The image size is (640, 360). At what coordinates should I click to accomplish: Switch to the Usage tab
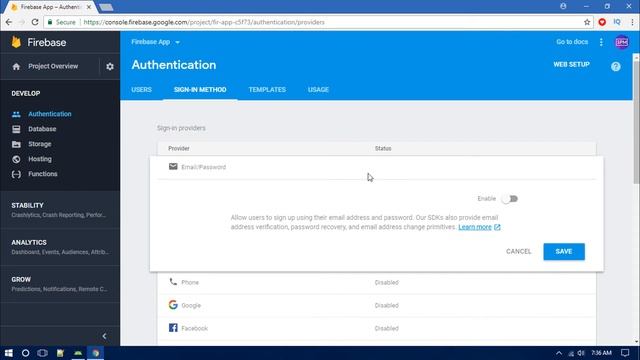318,89
